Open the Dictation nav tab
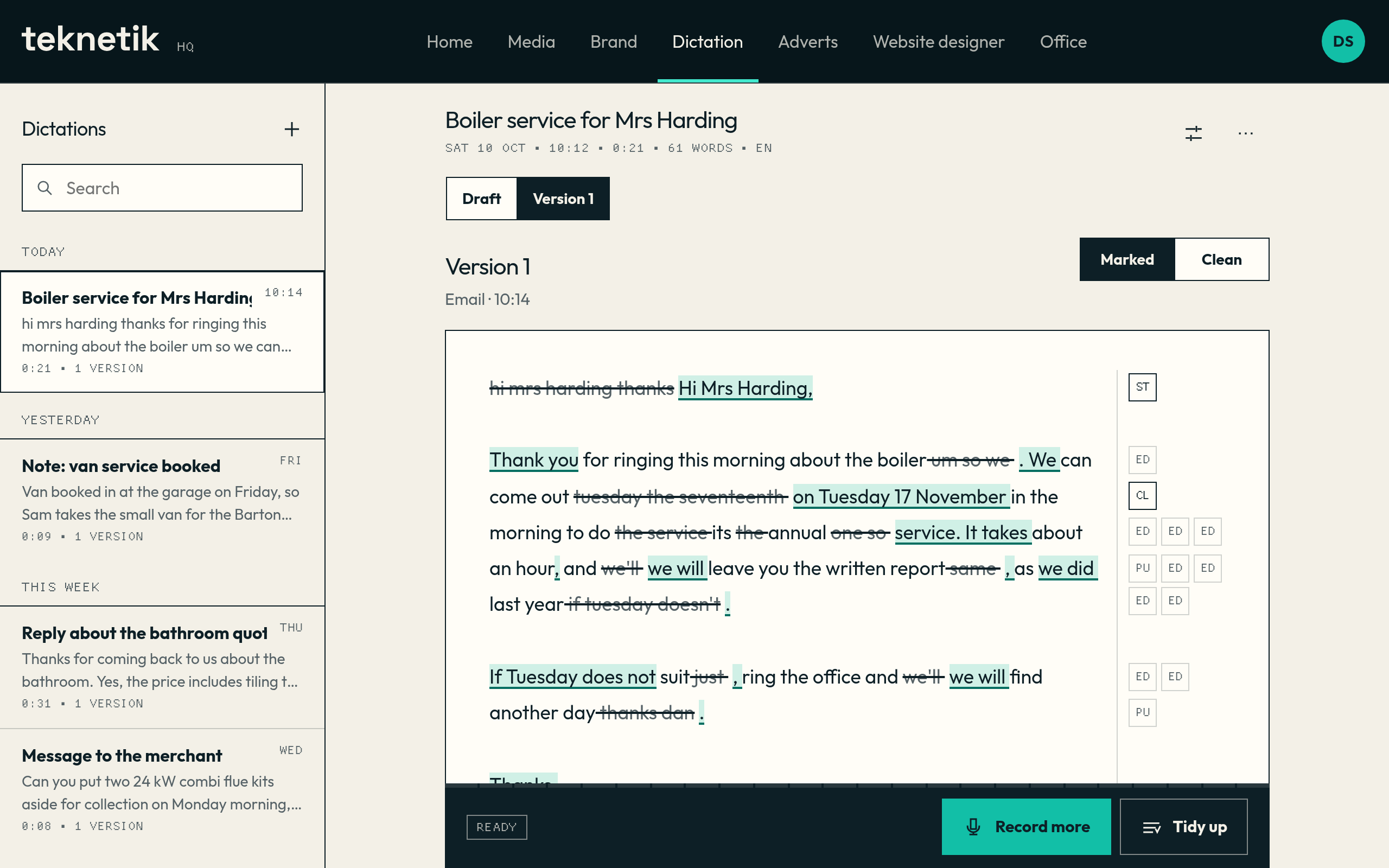 tap(707, 41)
